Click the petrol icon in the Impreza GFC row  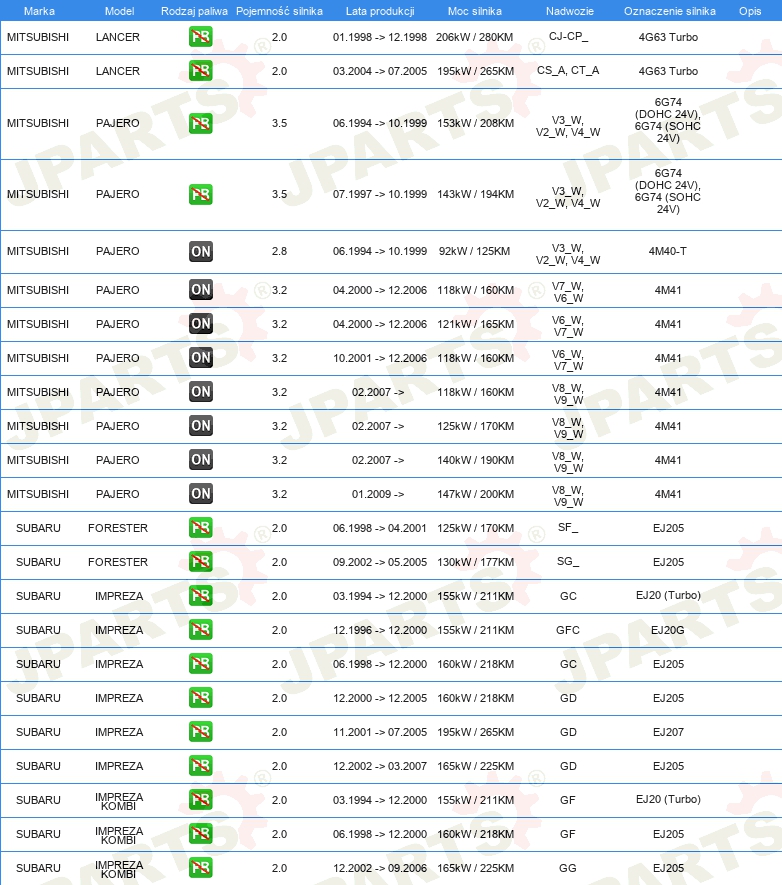[x=201, y=629]
